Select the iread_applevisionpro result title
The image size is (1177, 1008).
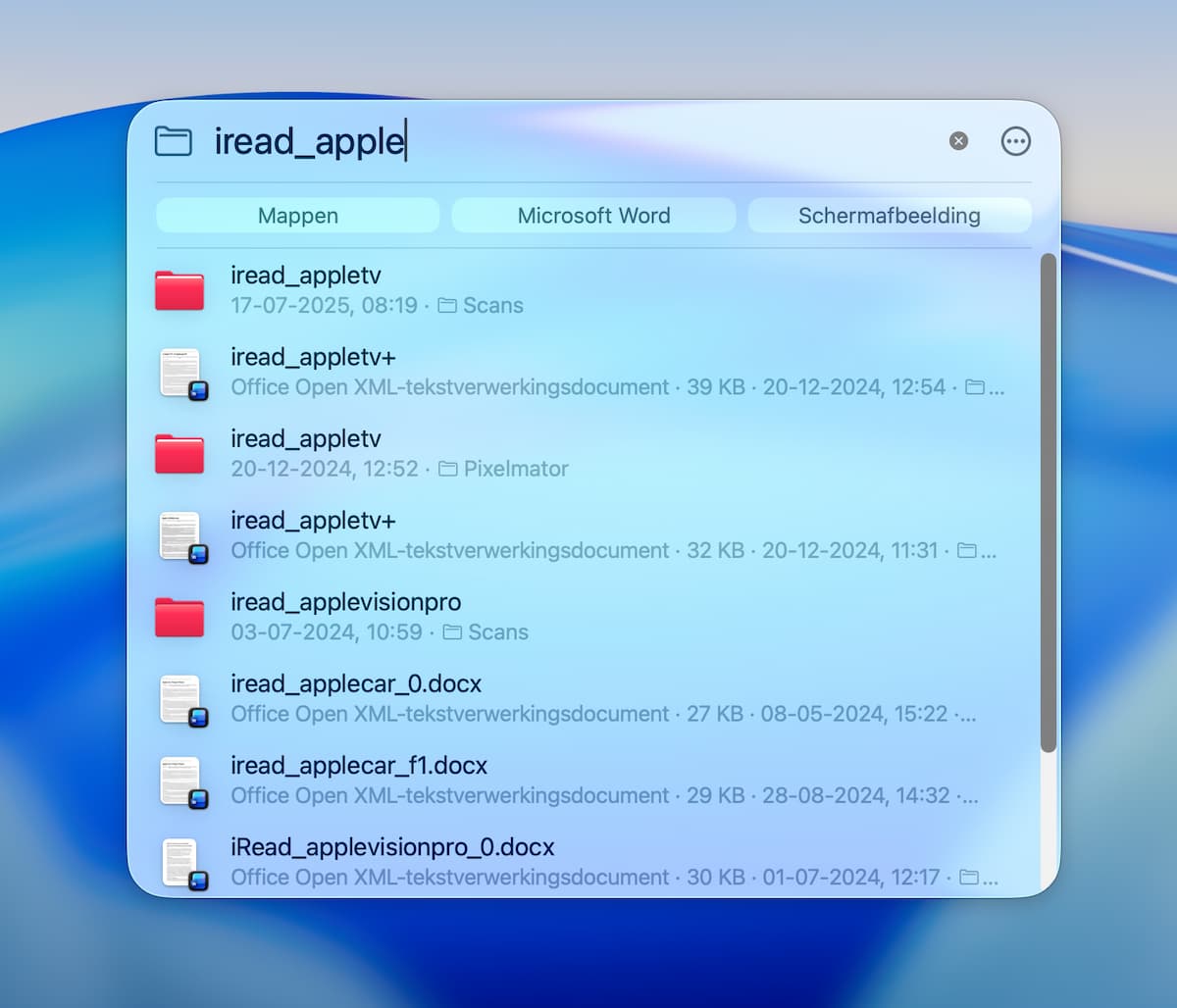pyautogui.click(x=345, y=602)
